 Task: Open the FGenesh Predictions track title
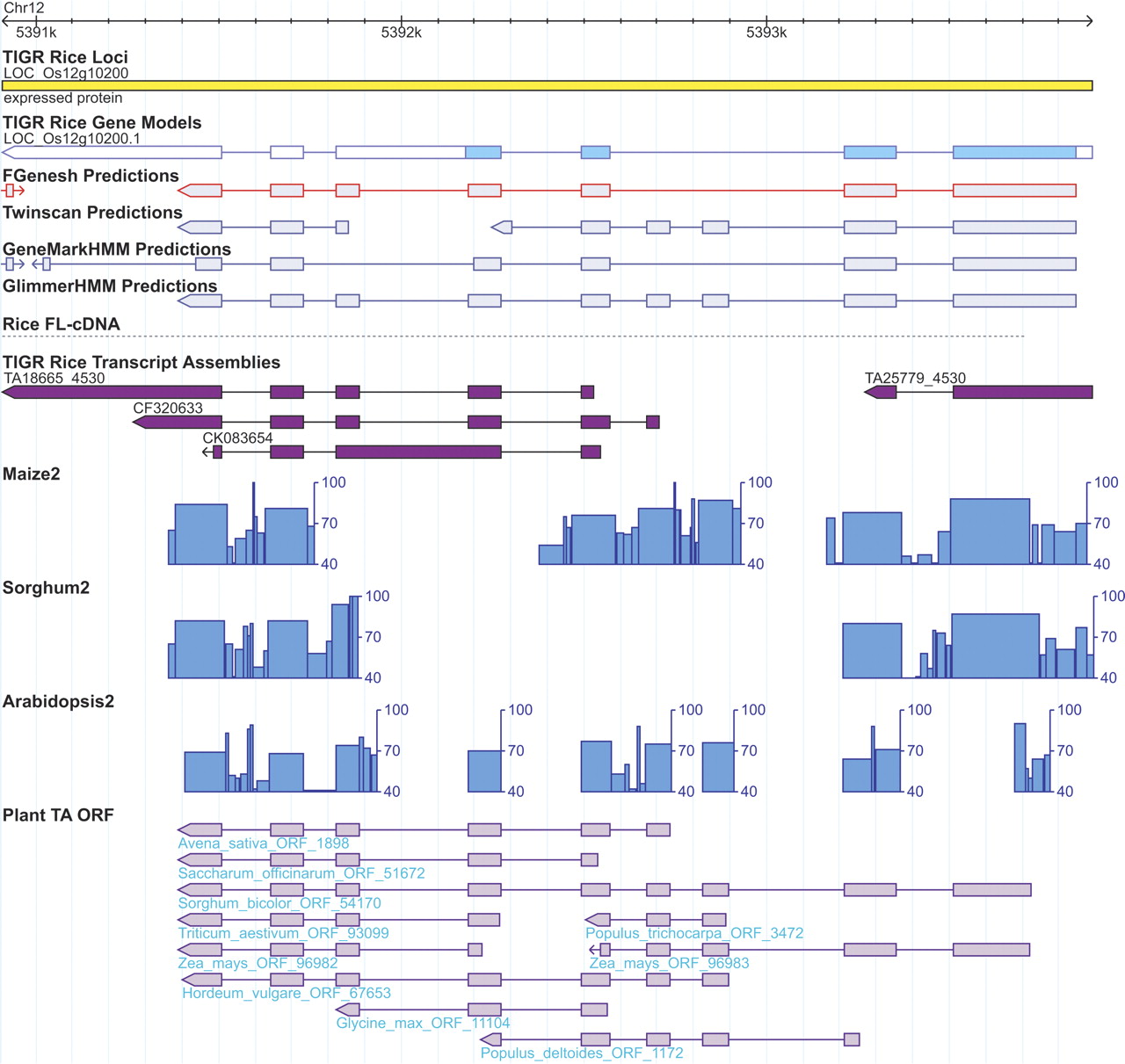click(91, 176)
